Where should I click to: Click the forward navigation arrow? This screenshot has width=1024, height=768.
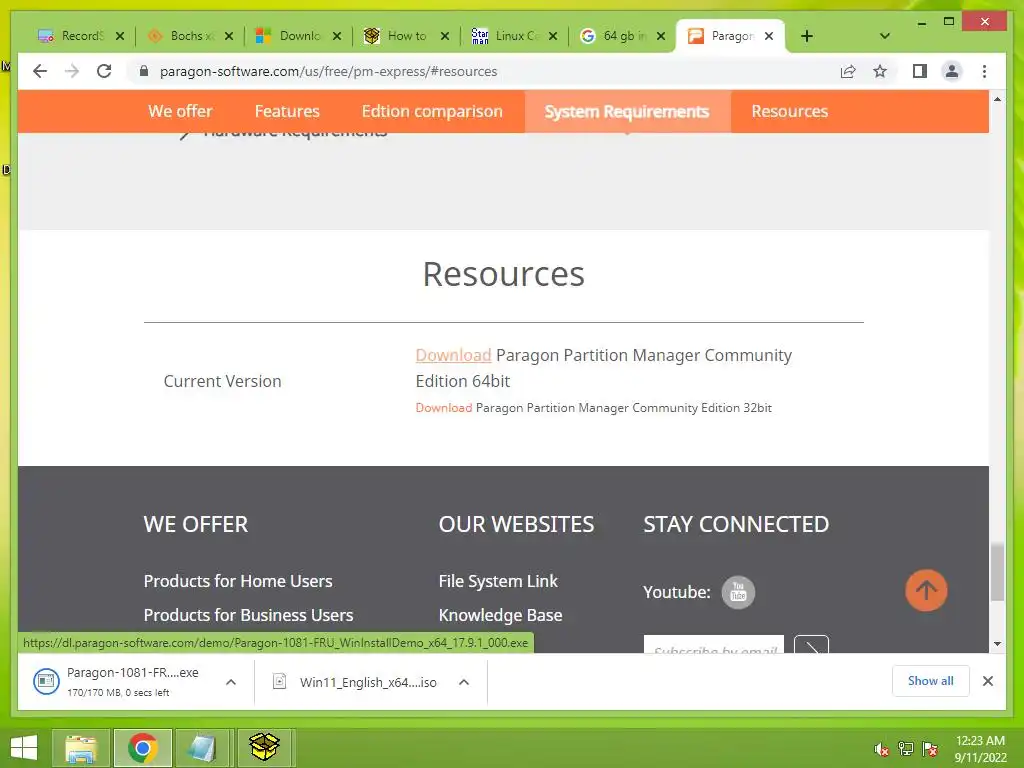click(72, 71)
